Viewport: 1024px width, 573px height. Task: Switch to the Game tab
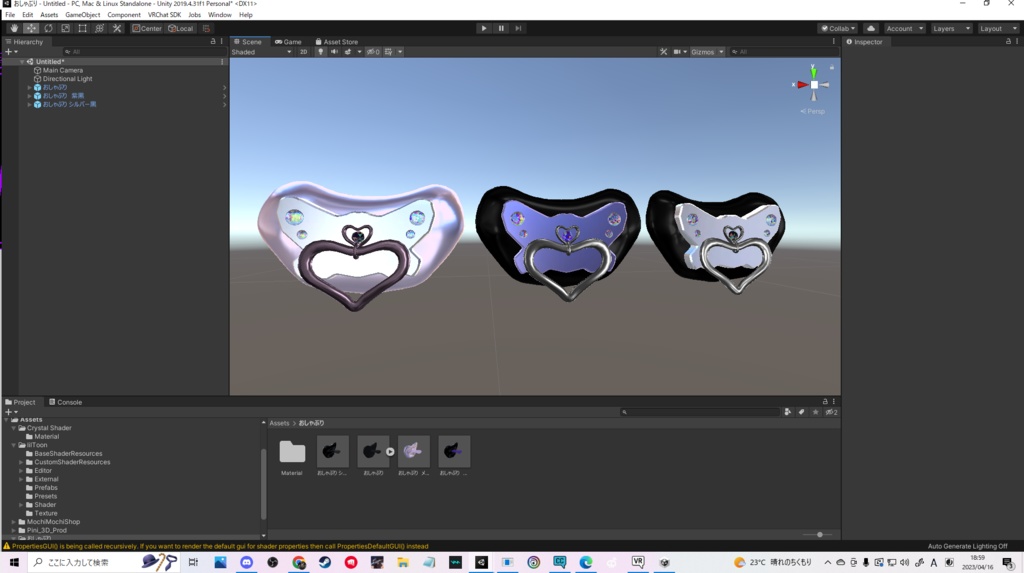pyautogui.click(x=288, y=41)
